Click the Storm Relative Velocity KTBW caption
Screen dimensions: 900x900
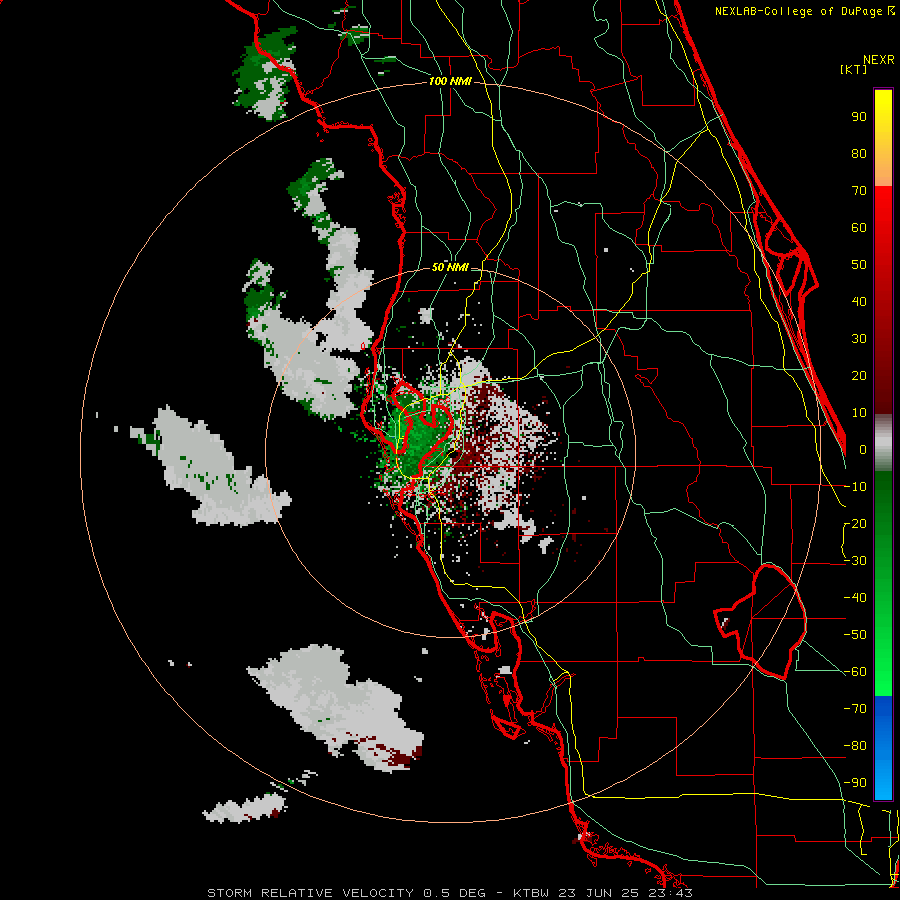[449, 893]
